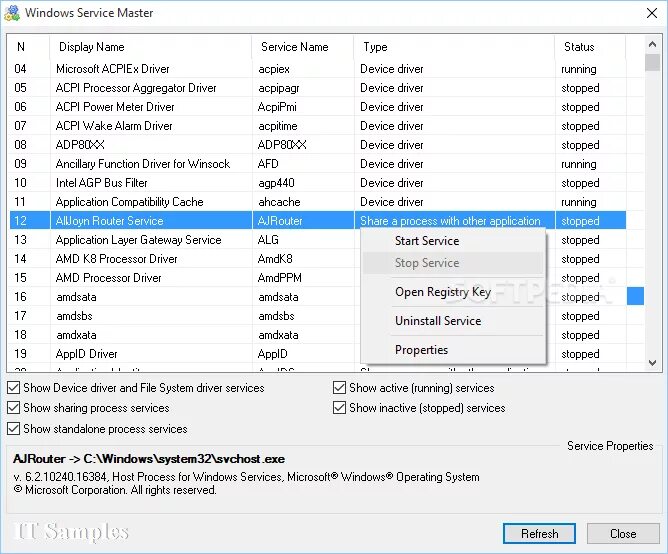
Task: Select ADP80XX display name cell
Action: (151, 145)
